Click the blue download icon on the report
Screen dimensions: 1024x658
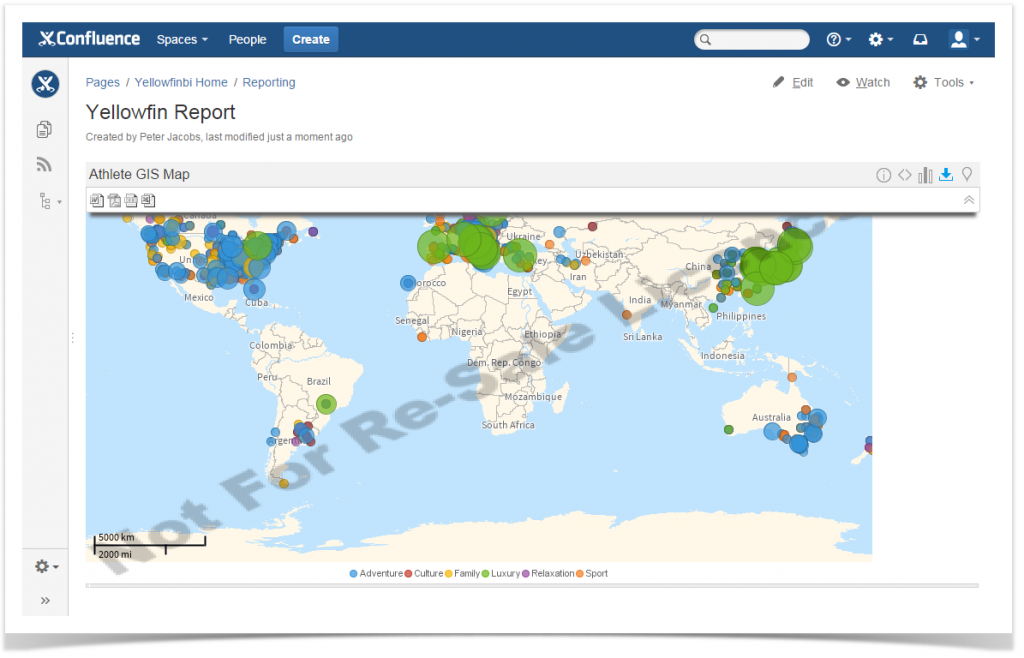click(946, 174)
